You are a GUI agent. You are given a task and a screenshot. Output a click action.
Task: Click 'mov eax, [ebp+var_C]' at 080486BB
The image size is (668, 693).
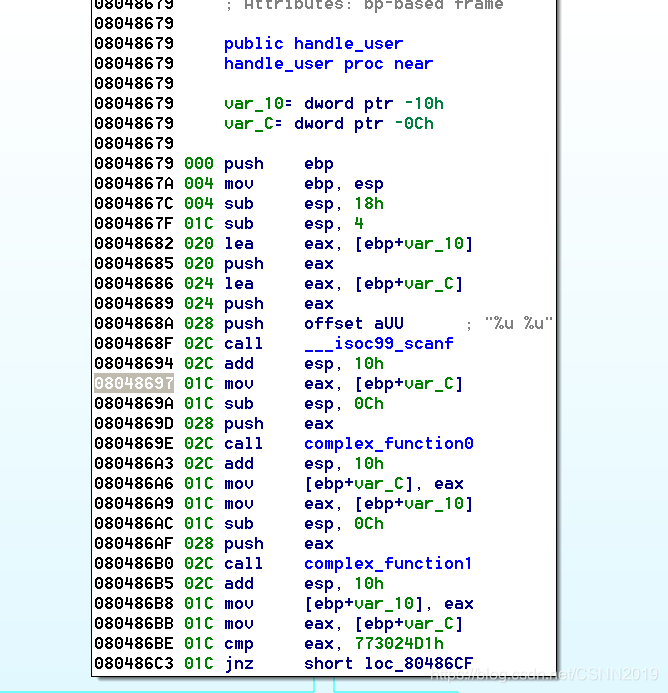(x=344, y=624)
